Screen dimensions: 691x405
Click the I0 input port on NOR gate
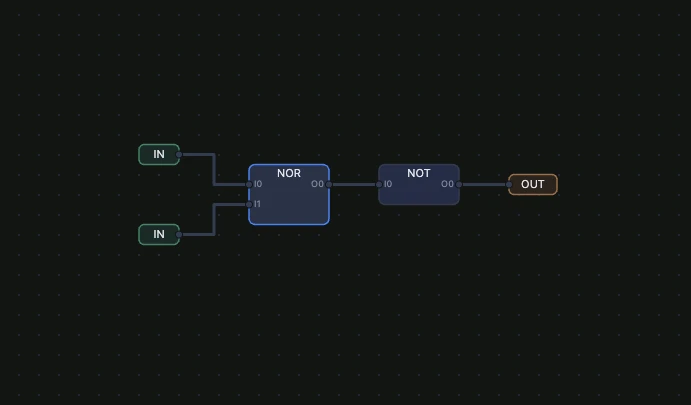pyautogui.click(x=249, y=184)
